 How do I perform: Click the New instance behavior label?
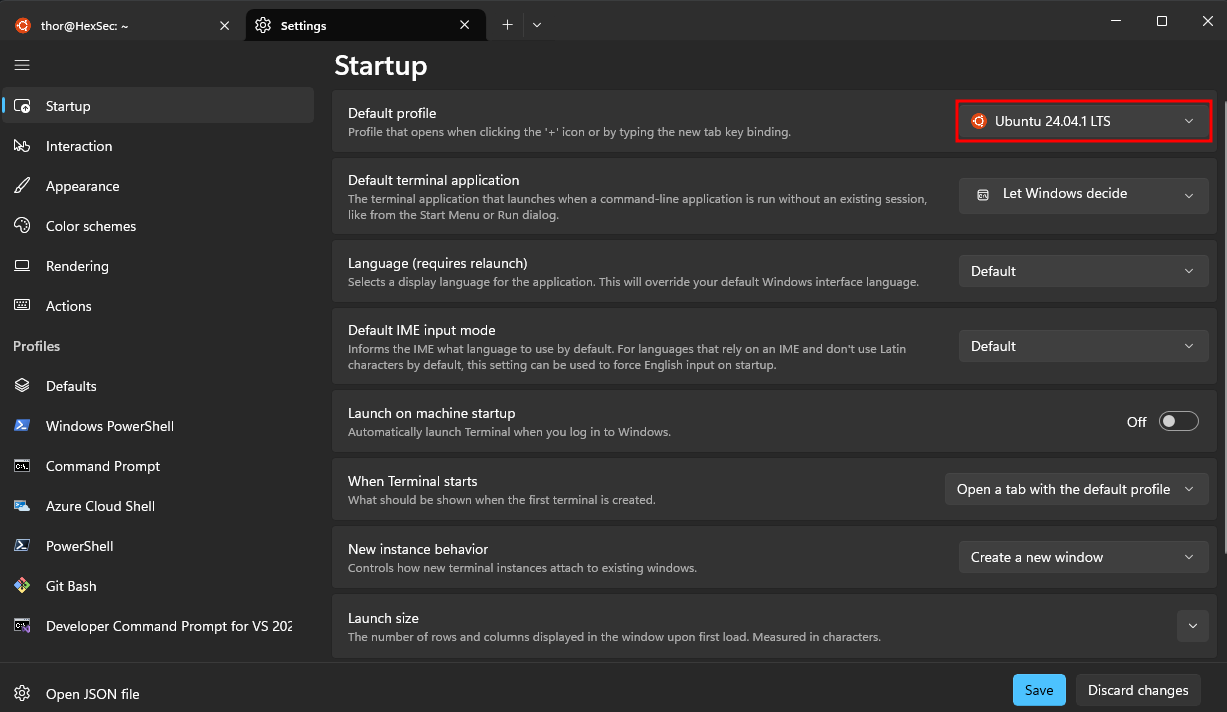(x=418, y=549)
